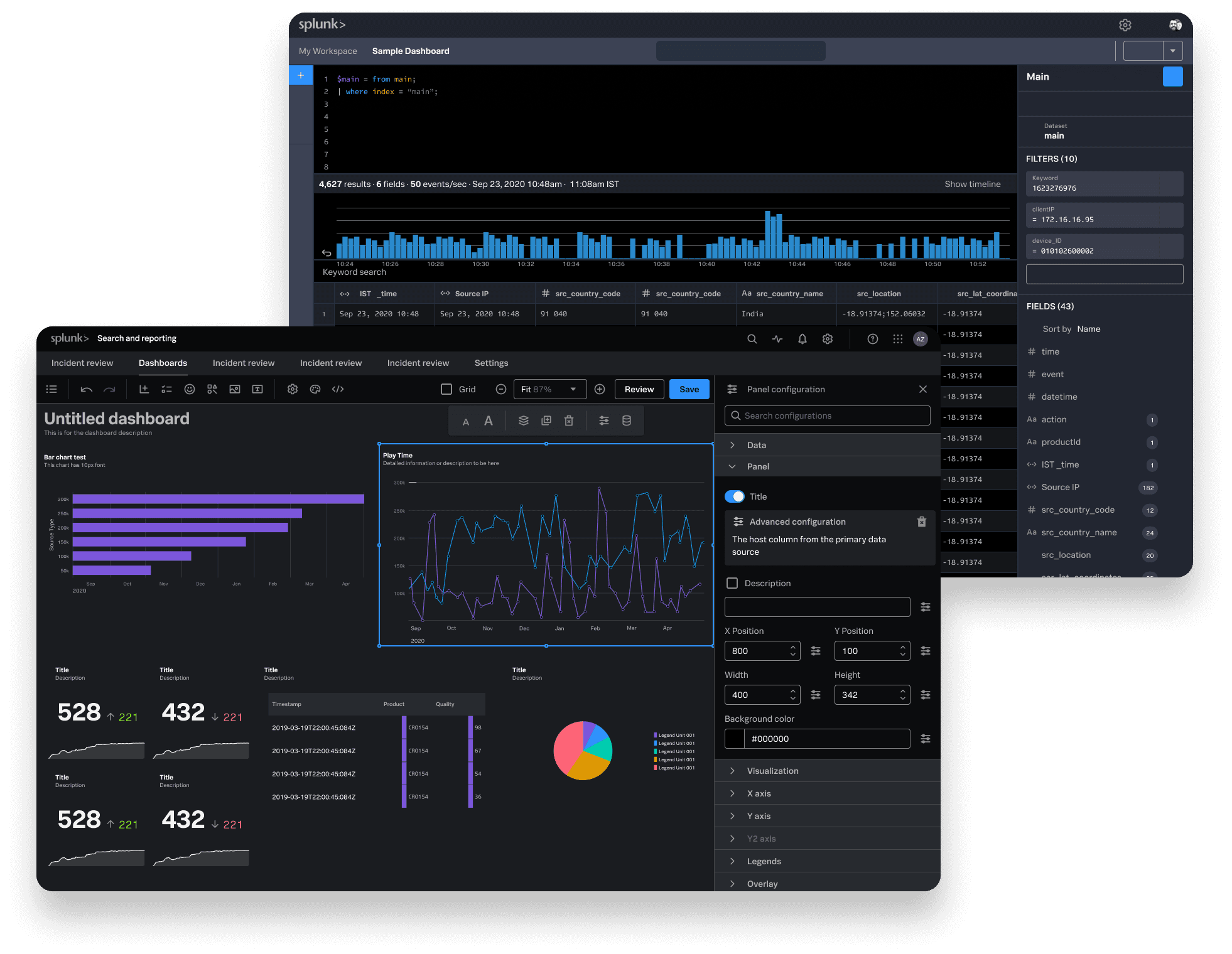Toggle the Grid checkbox
The width and height of the screenshot is (1232, 954).
pos(446,389)
